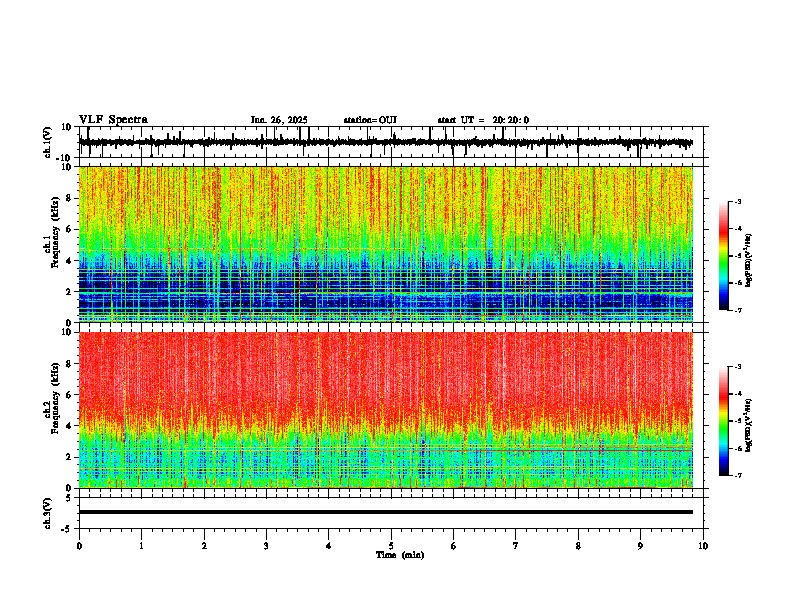Click time axis tick label "10"
Image resolution: width=792 pixels, height=612 pixels.
(703, 546)
